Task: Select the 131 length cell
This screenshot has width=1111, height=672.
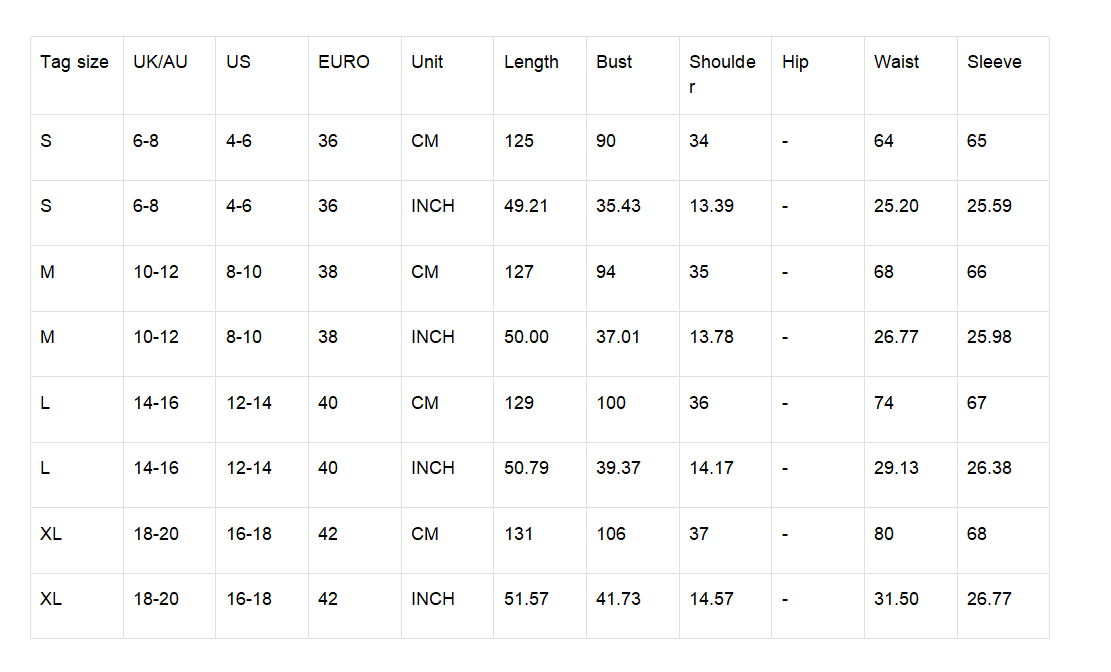Action: [518, 534]
